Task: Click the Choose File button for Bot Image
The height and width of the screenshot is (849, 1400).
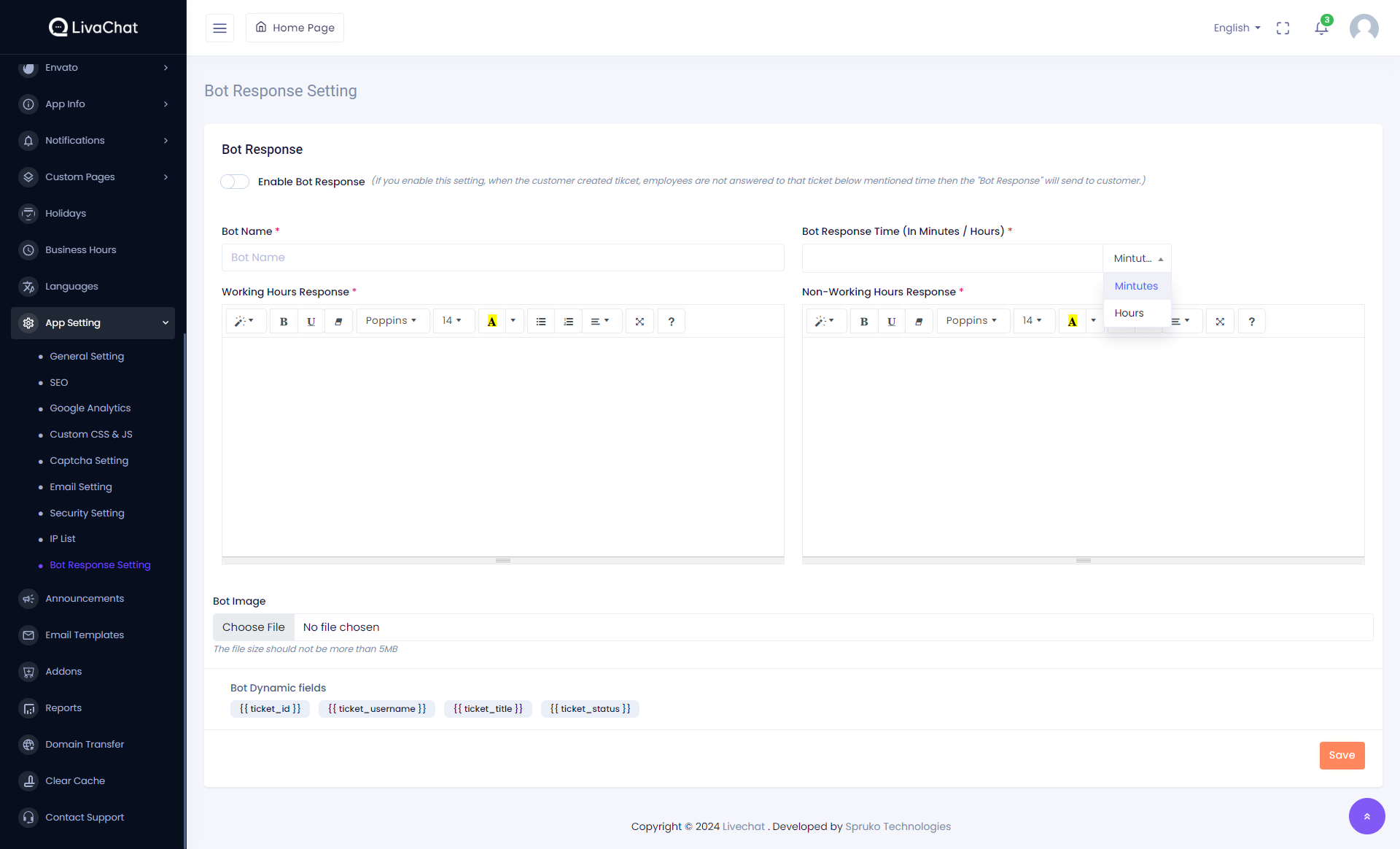Action: click(253, 627)
